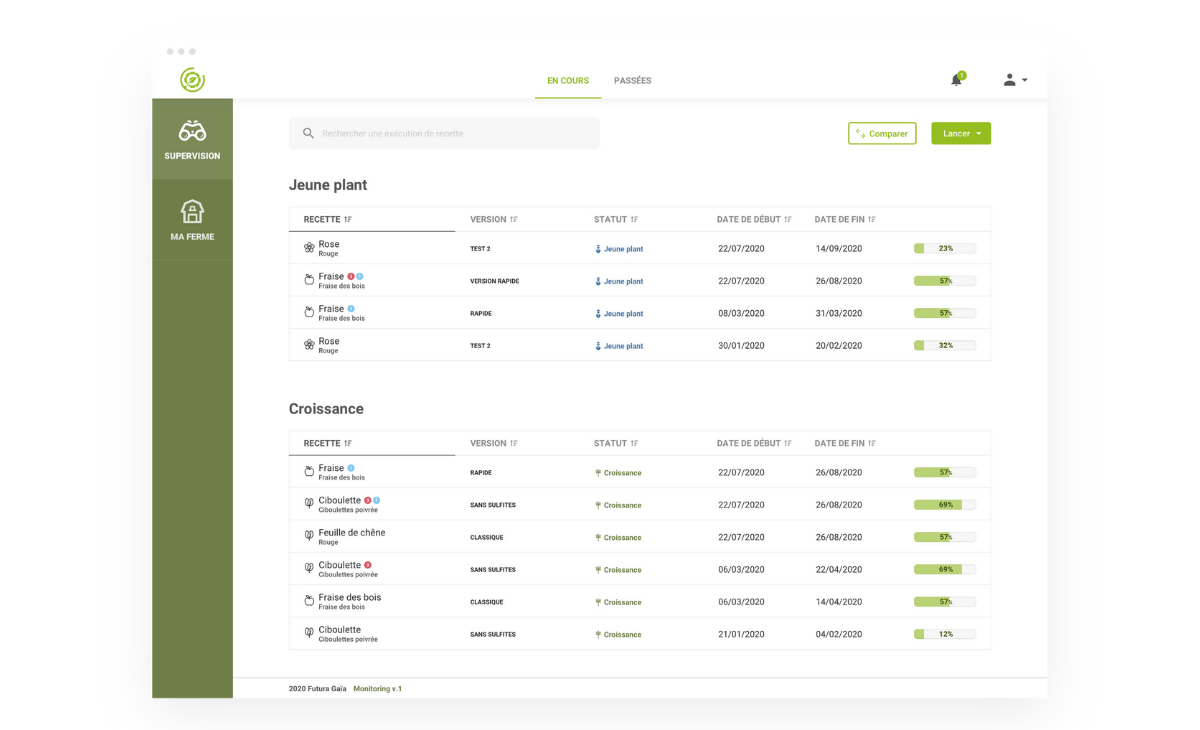Open the Monitoring v.1 footer link
Image resolution: width=1200 pixels, height=730 pixels.
[377, 689]
